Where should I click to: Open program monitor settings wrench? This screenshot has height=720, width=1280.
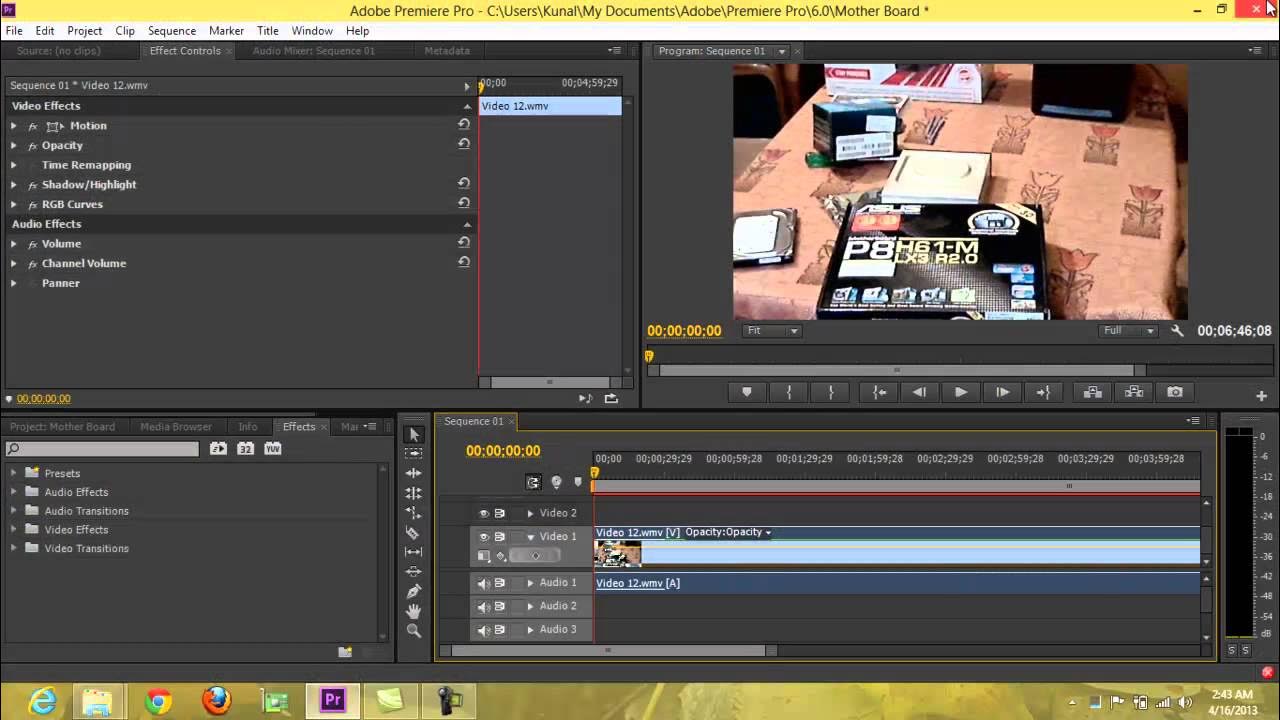click(1177, 330)
